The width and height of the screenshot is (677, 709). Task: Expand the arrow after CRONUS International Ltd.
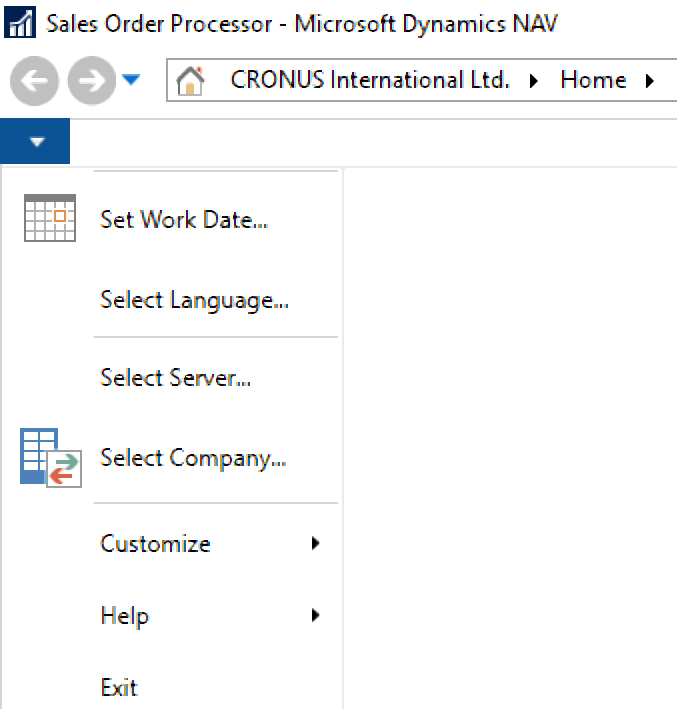[x=534, y=81]
